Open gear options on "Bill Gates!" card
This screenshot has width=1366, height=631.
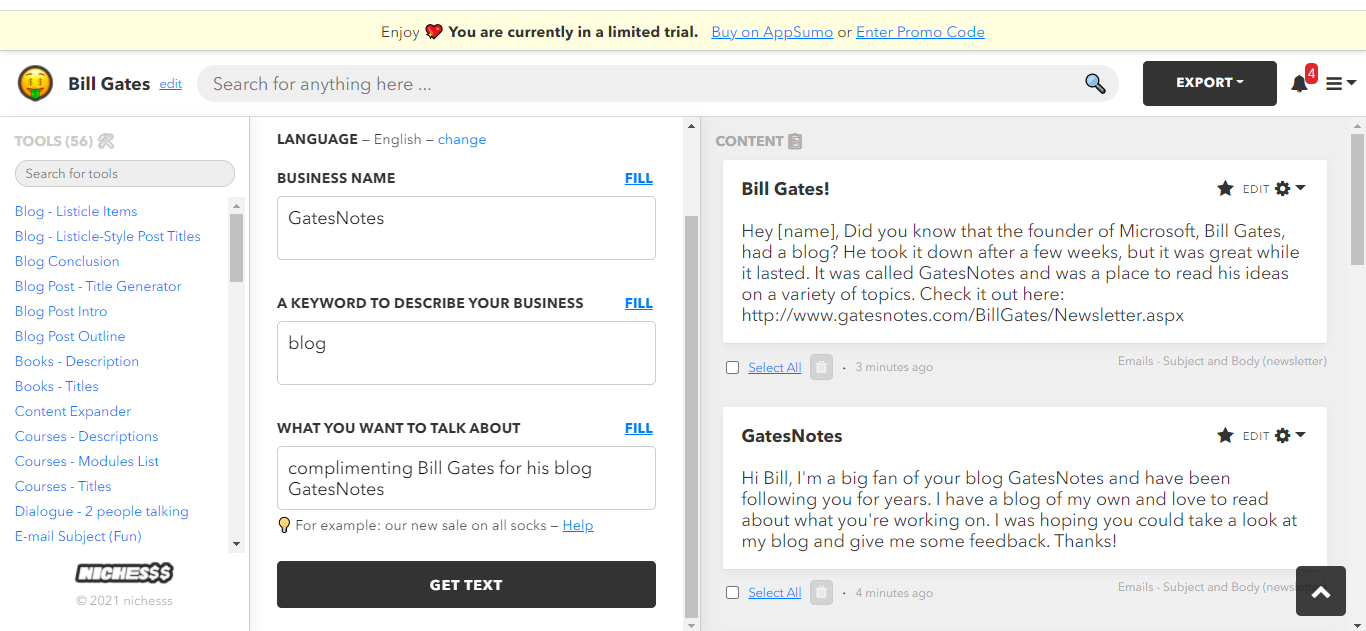(1290, 188)
